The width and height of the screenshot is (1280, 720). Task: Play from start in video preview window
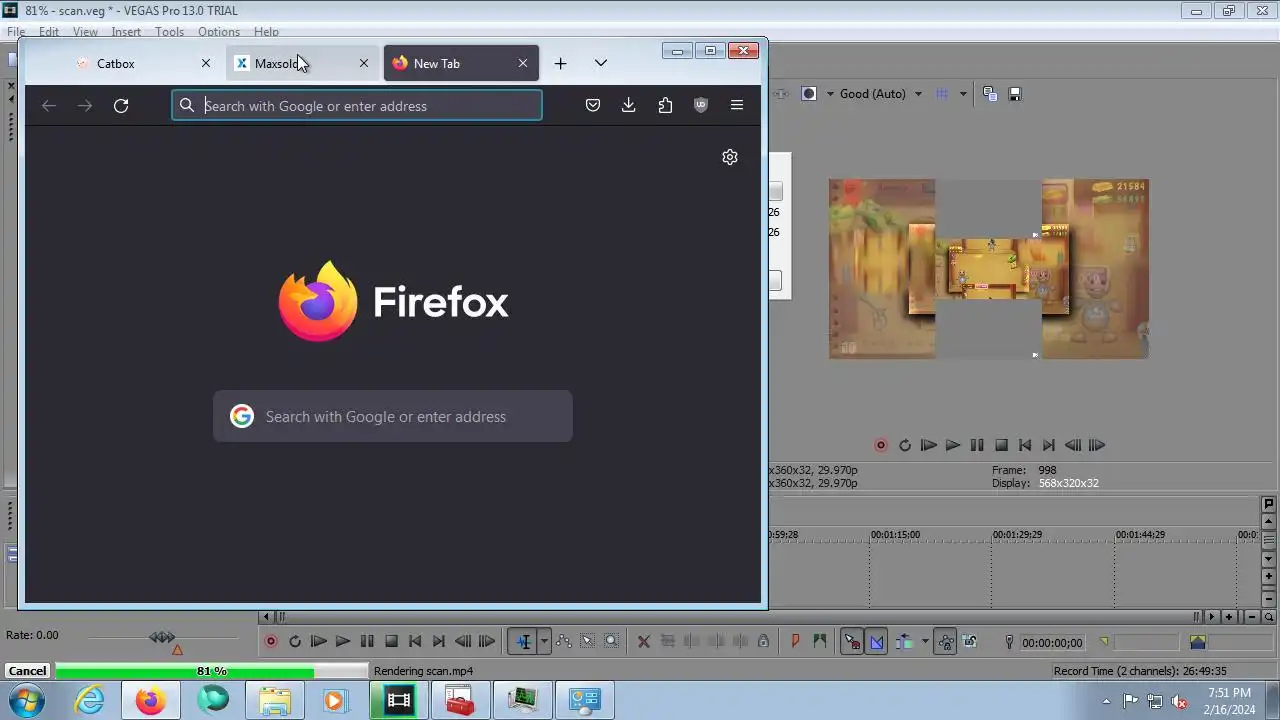click(929, 445)
